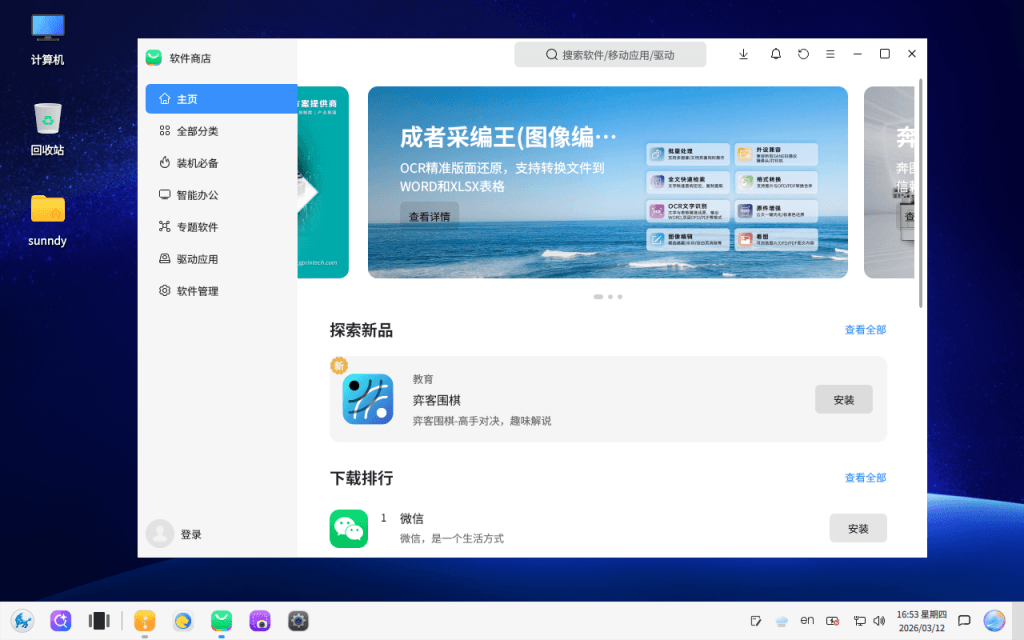Click the app store vertical scrollbar
The width and height of the screenshot is (1024, 640).
pyautogui.click(x=921, y=193)
